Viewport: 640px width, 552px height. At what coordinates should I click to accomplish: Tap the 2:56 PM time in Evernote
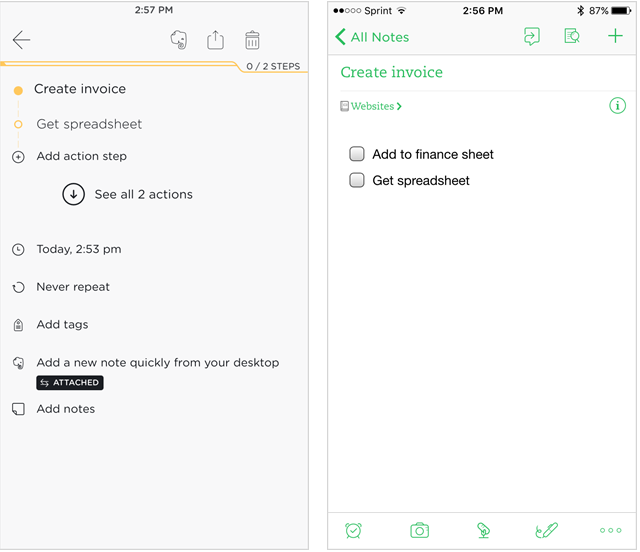click(482, 11)
